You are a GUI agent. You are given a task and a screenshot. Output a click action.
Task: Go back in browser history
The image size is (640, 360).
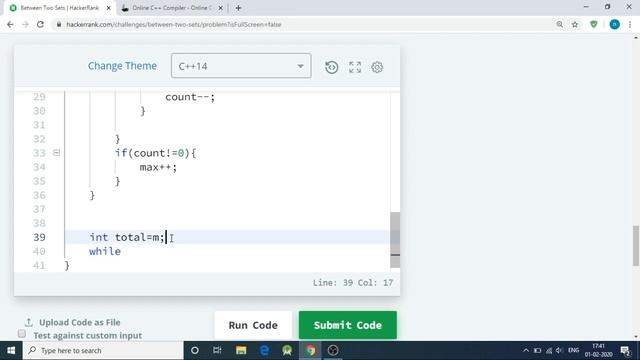(x=10, y=24)
